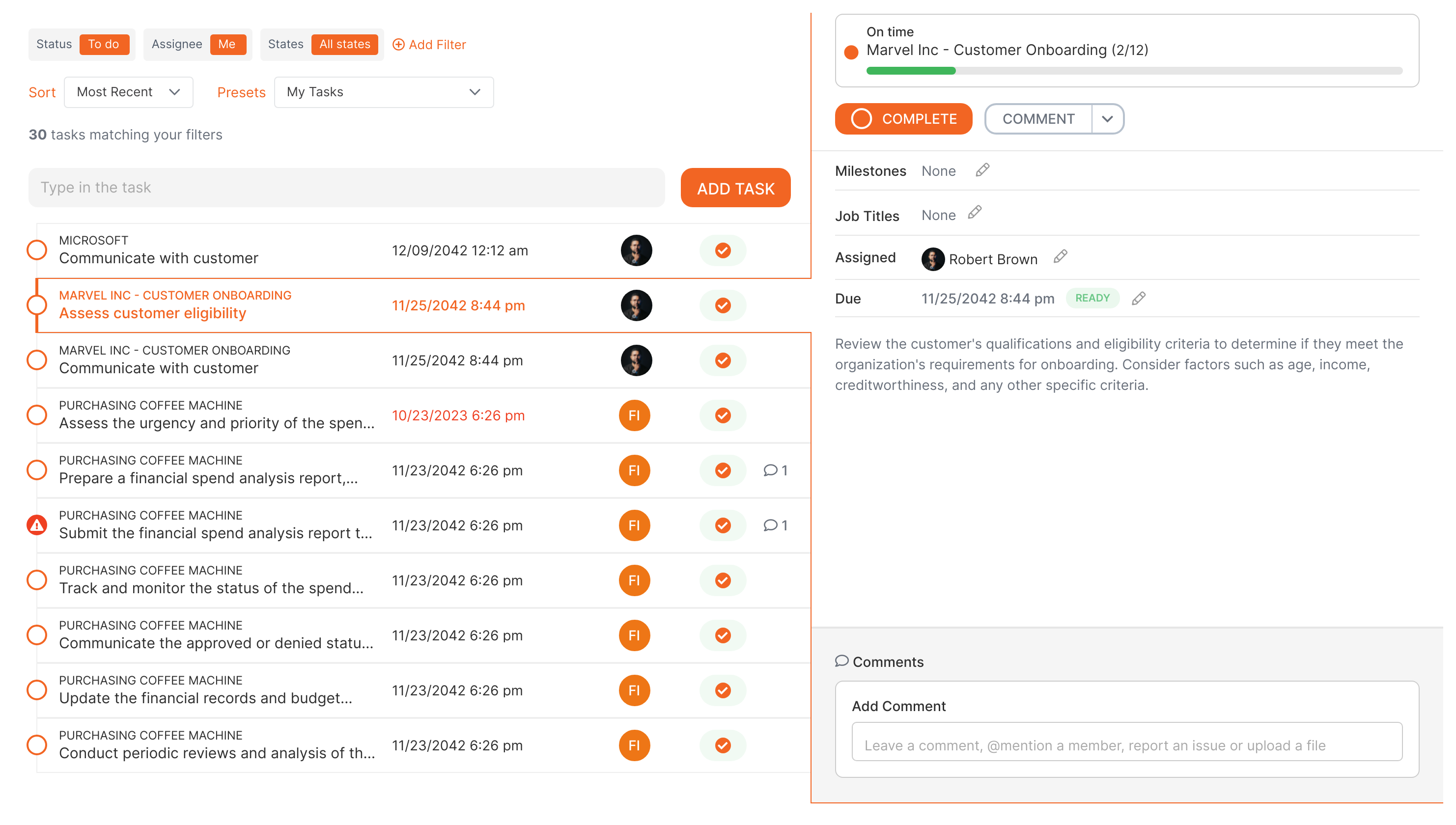
Task: Expand the Comment button dropdown arrow
Action: pos(1107,119)
